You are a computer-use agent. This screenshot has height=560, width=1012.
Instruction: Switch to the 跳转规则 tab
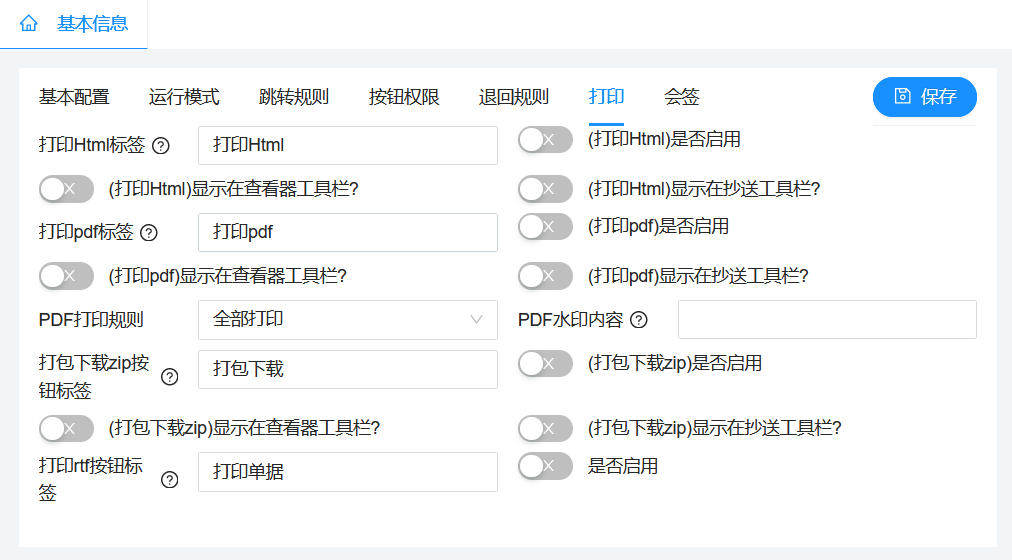point(294,97)
